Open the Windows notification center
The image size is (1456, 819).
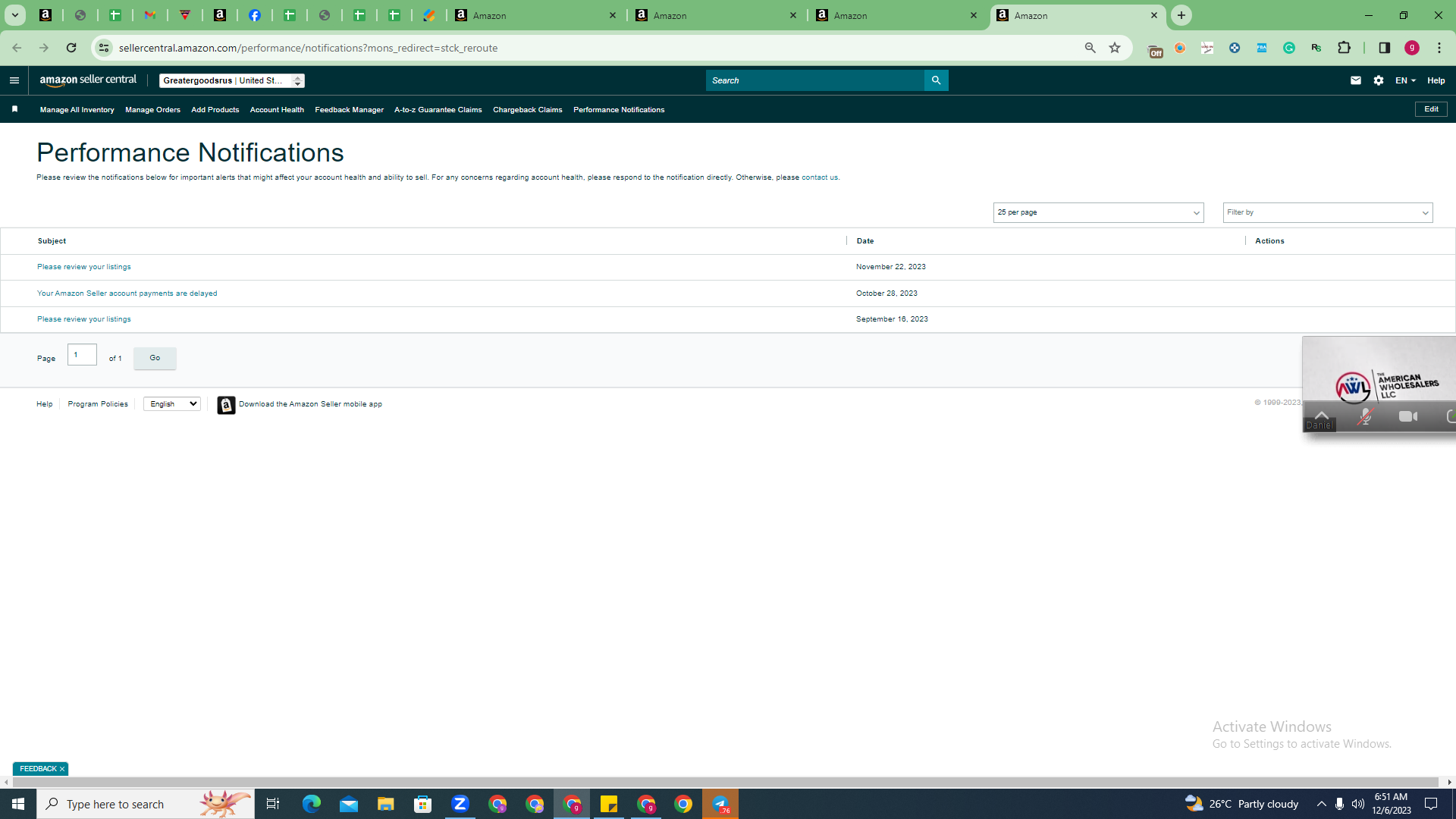coord(1431,804)
